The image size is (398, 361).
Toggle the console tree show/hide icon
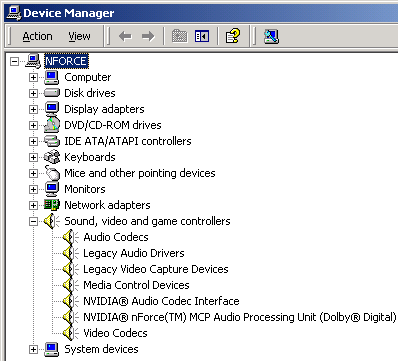pyautogui.click(x=202, y=36)
